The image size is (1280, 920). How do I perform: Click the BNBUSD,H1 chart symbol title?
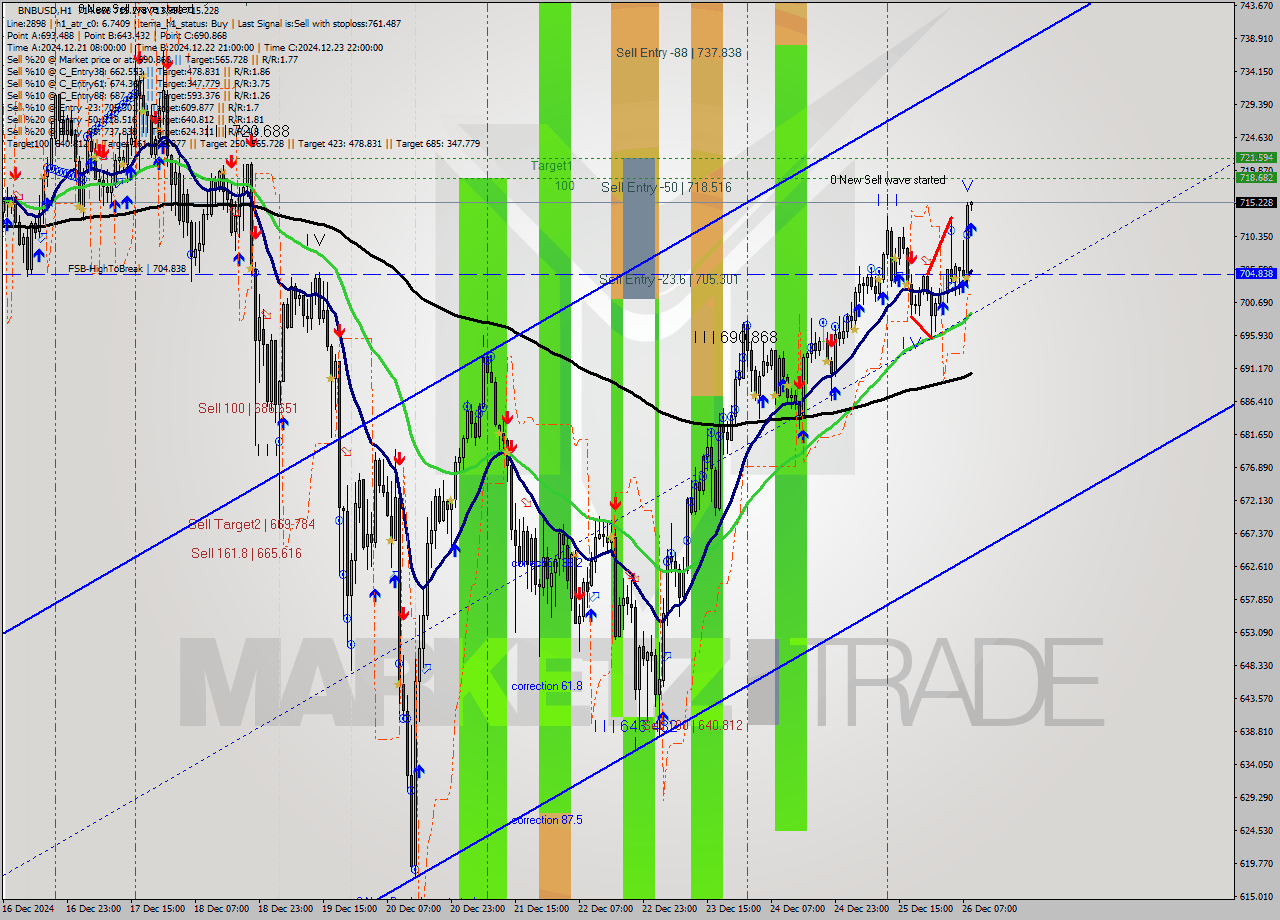point(44,10)
